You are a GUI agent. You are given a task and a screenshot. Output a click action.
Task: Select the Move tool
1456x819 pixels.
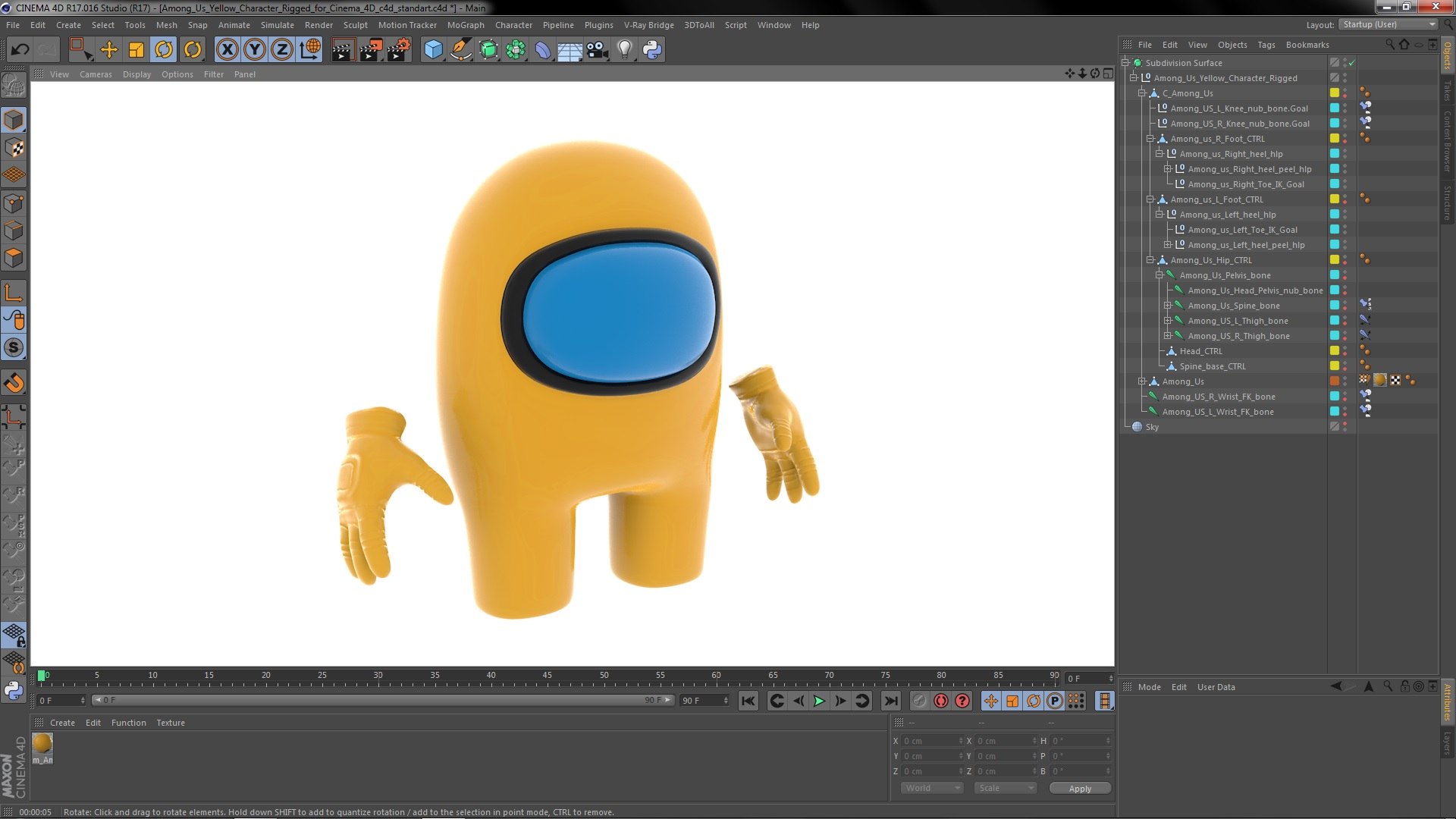click(x=109, y=50)
